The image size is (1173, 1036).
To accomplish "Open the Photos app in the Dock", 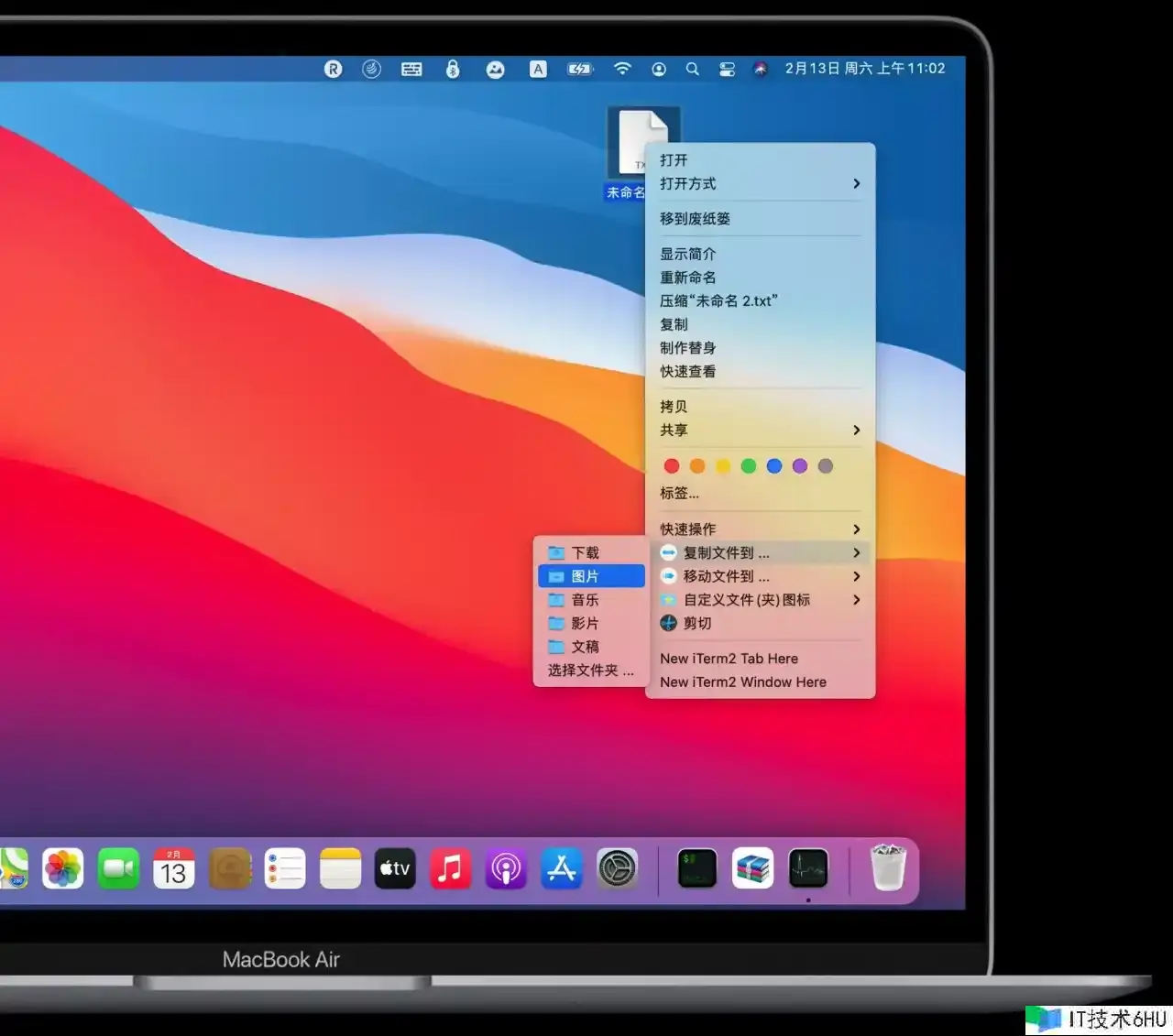I will tap(63, 868).
